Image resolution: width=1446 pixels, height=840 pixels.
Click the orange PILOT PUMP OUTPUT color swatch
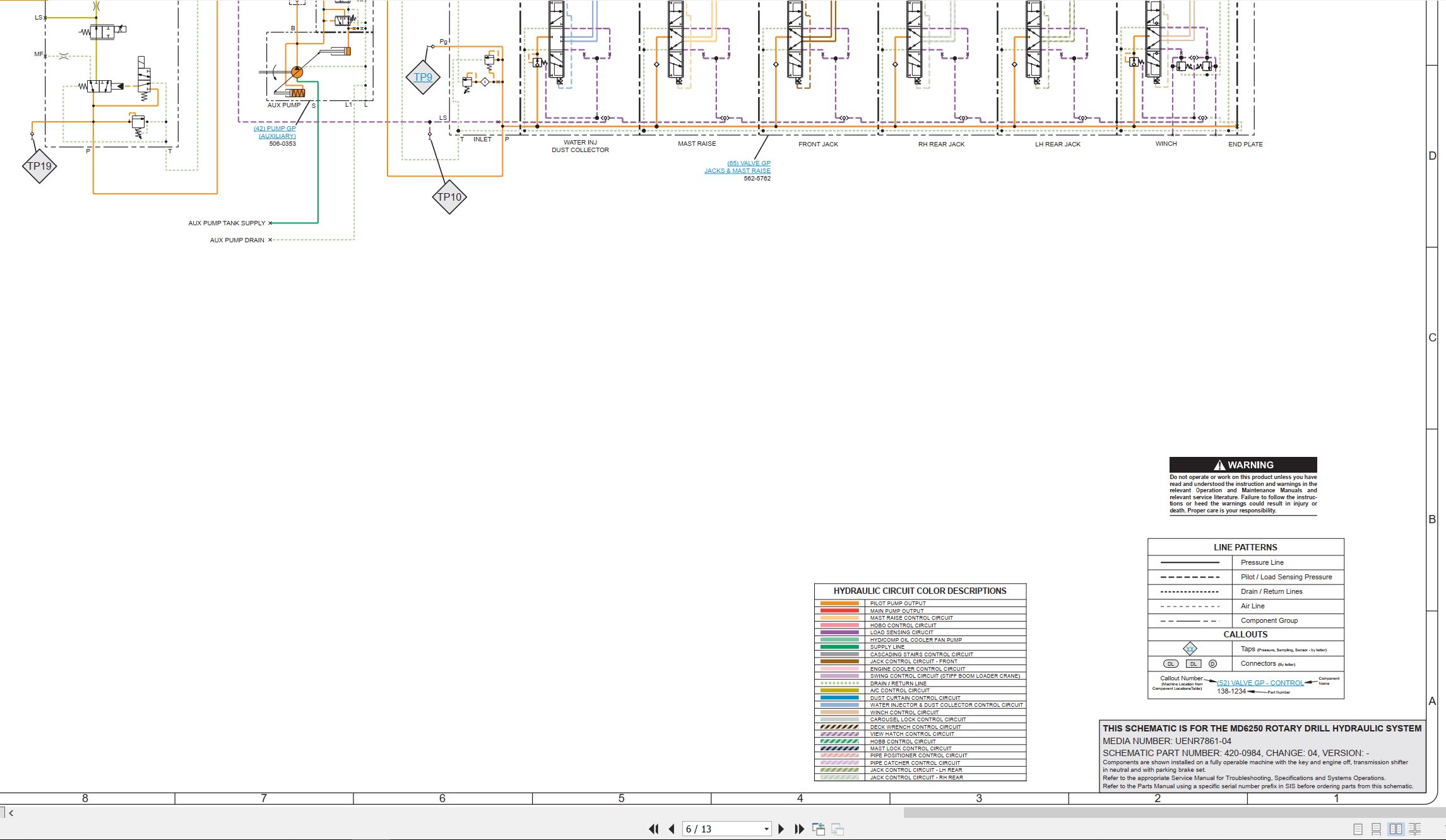839,603
